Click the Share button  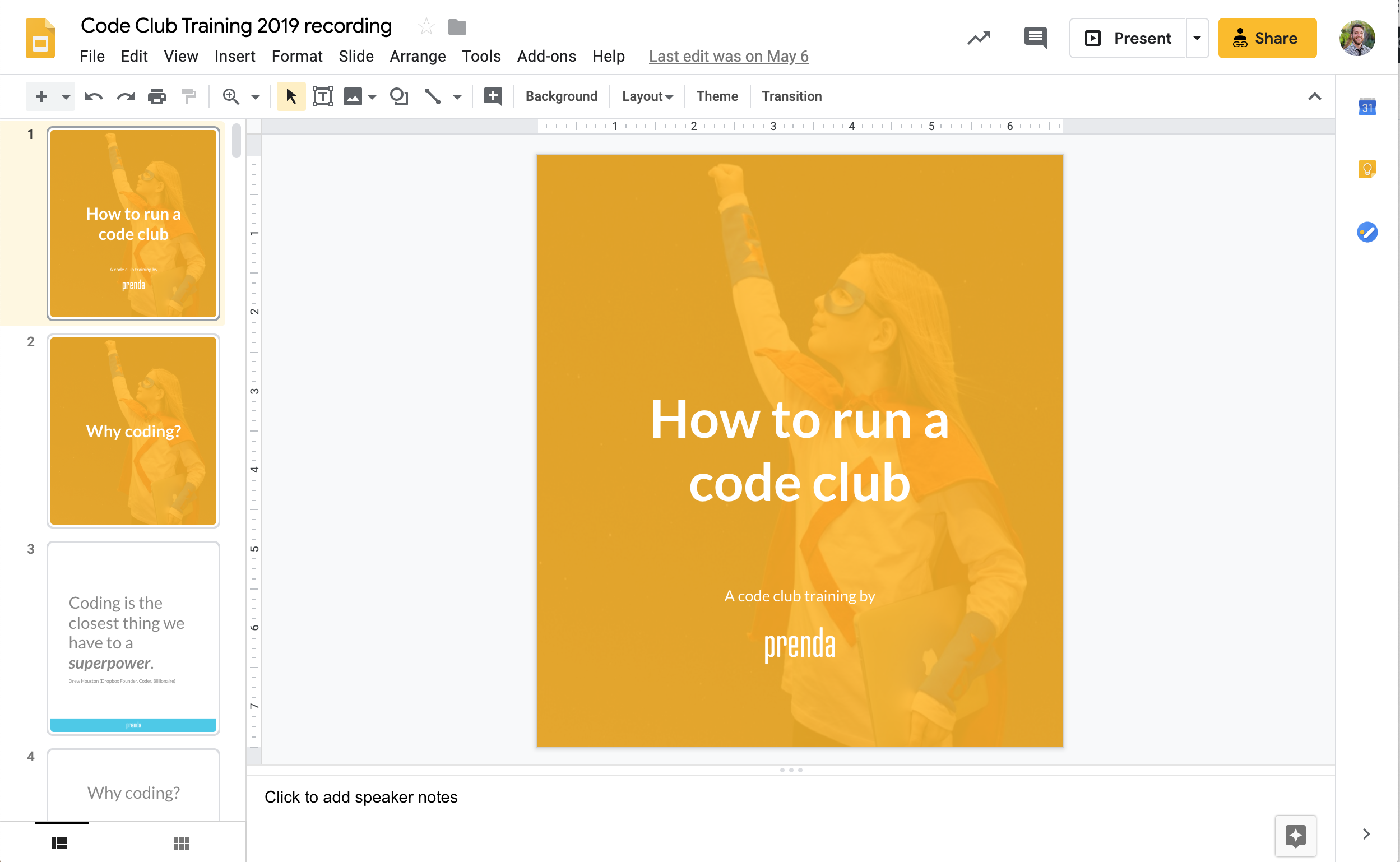(x=1267, y=38)
